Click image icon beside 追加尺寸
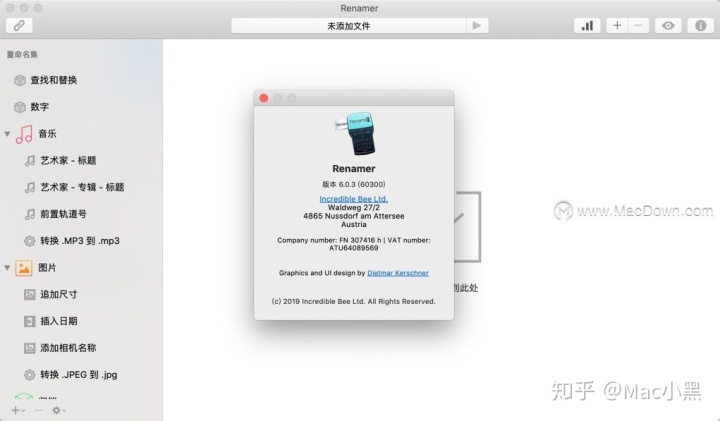The width and height of the screenshot is (720, 421). pyautogui.click(x=29, y=295)
